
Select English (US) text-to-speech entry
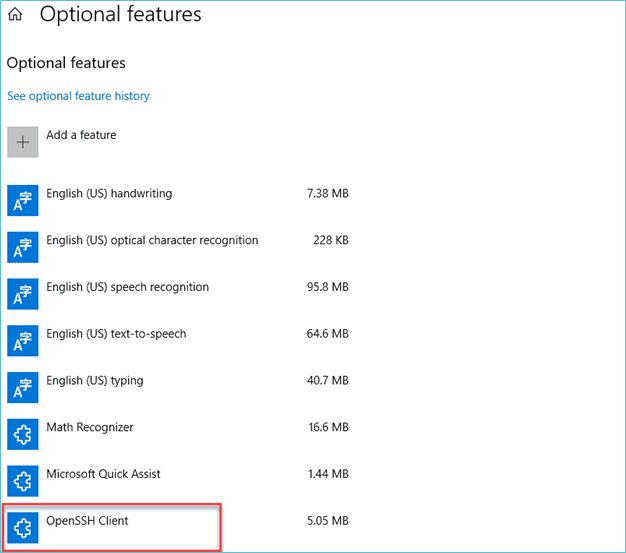116,334
